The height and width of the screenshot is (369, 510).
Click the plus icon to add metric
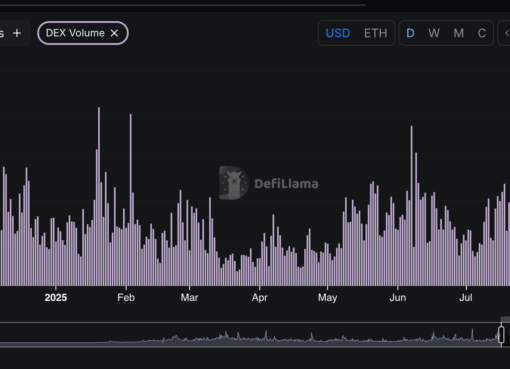pos(17,33)
